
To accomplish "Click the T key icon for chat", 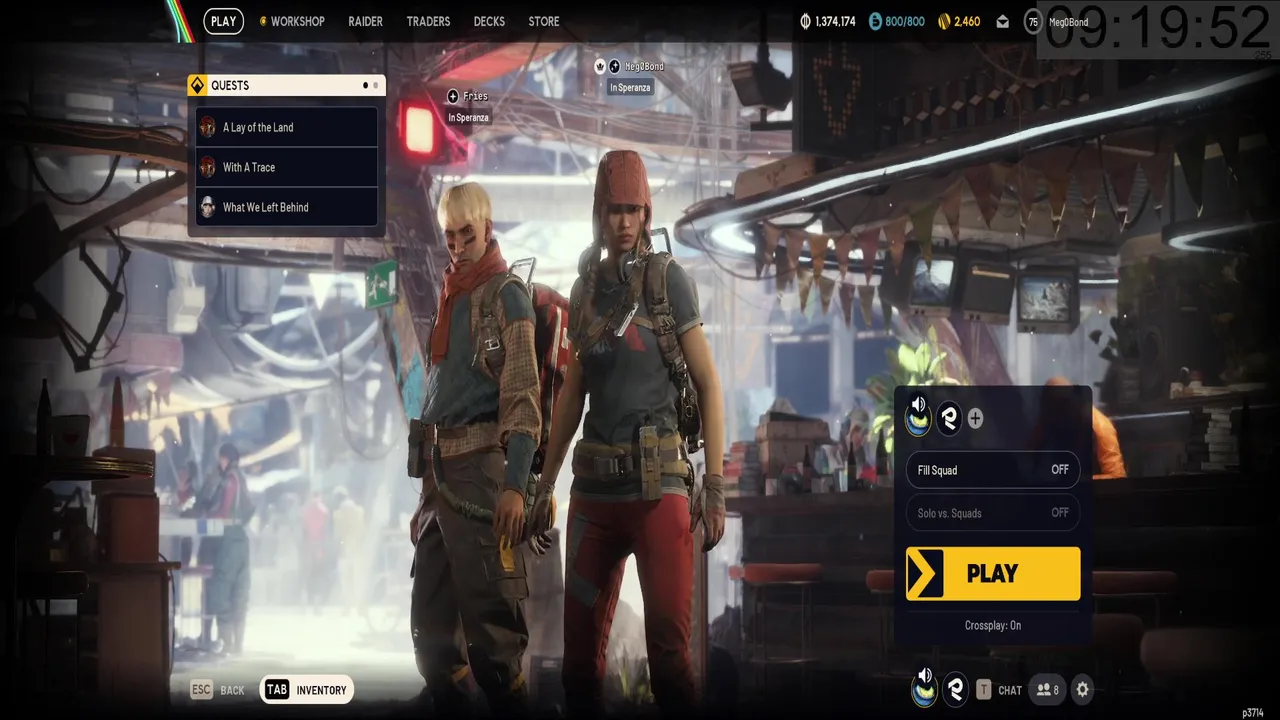I will tap(984, 689).
